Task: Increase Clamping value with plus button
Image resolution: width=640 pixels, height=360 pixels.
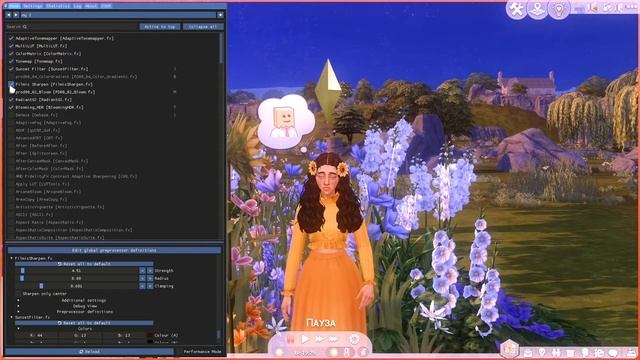Action: pos(150,286)
